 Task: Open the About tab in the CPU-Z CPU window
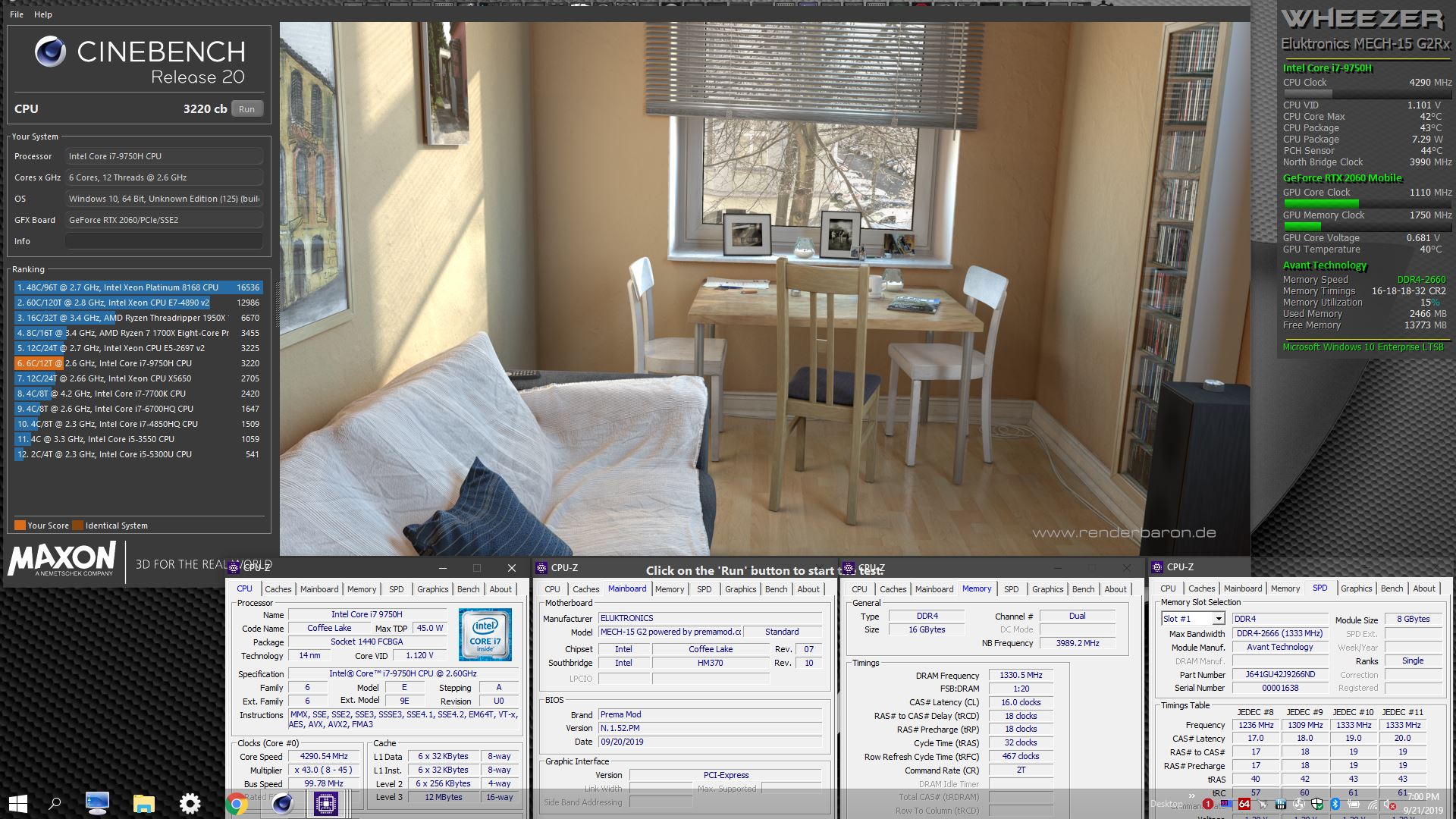[500, 589]
